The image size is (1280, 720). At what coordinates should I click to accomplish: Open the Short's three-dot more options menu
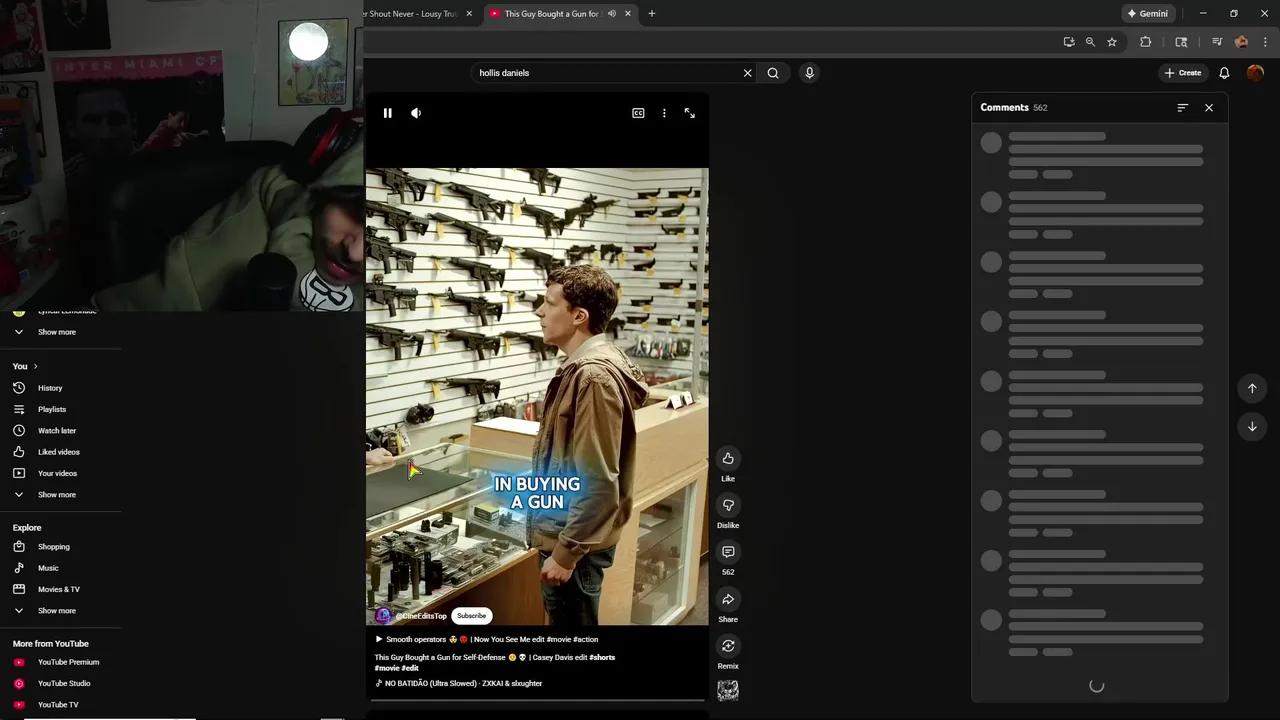tap(664, 113)
